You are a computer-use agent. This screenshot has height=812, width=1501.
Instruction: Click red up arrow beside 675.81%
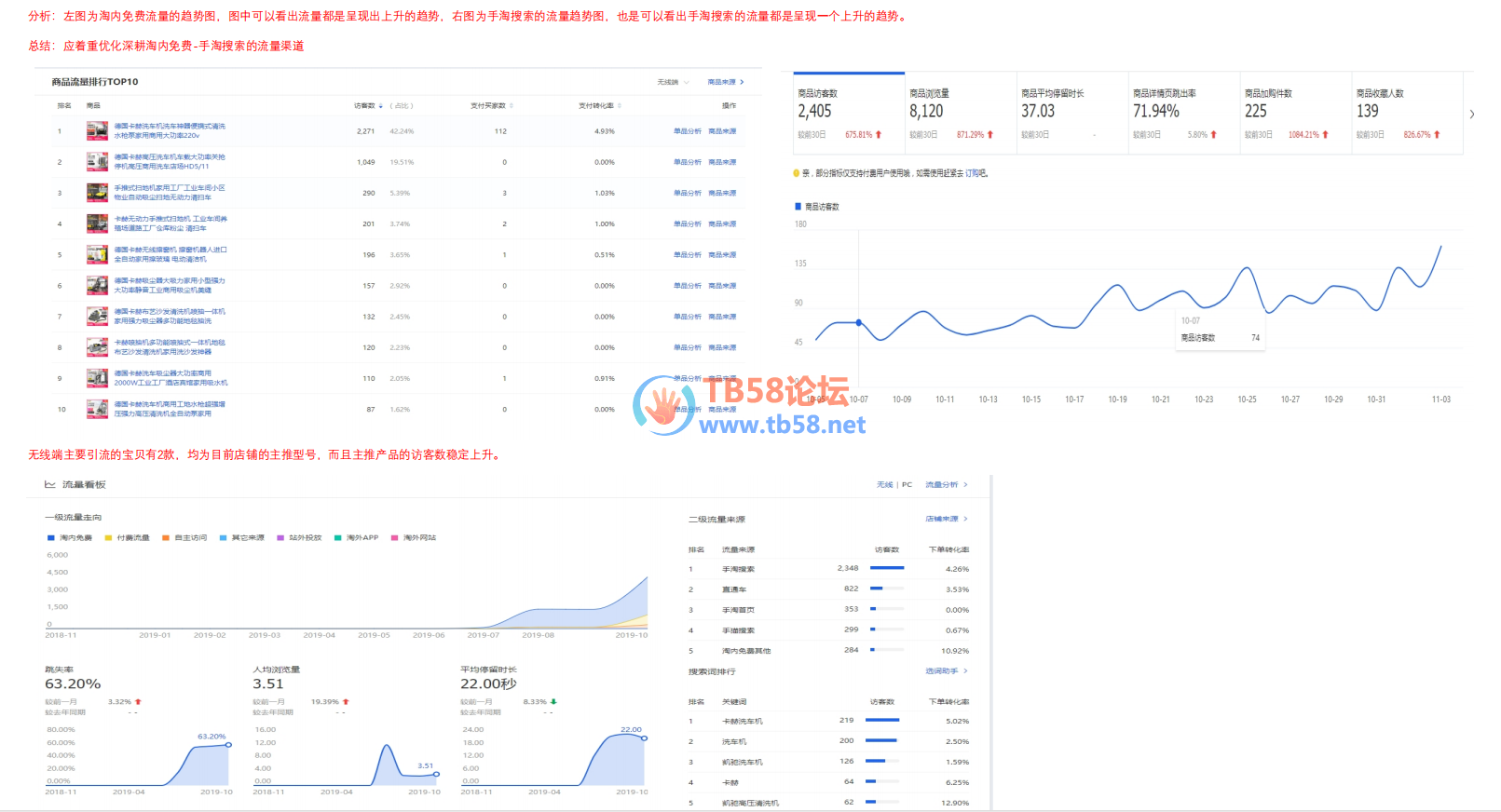click(879, 135)
